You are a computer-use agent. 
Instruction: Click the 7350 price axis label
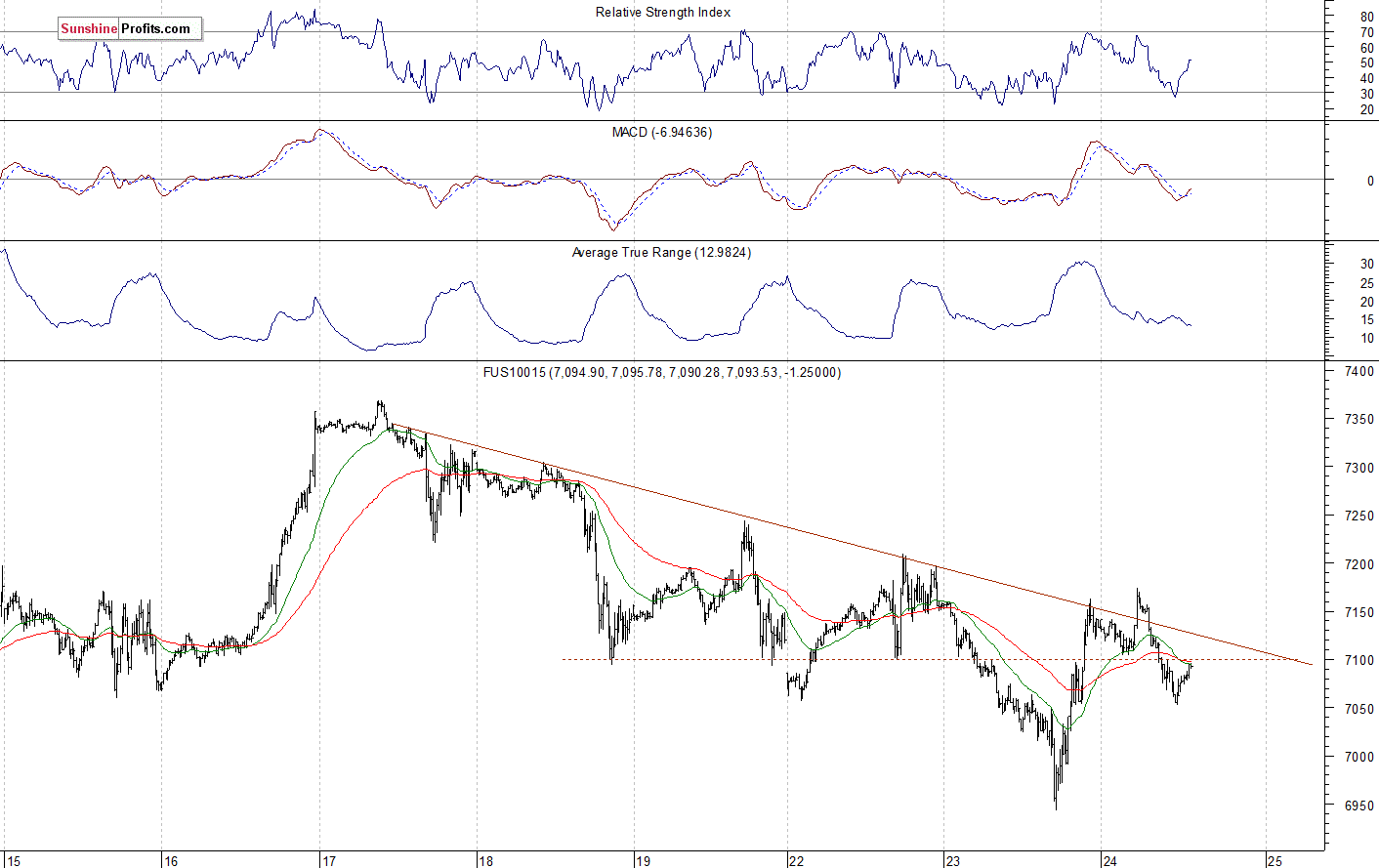click(1359, 420)
